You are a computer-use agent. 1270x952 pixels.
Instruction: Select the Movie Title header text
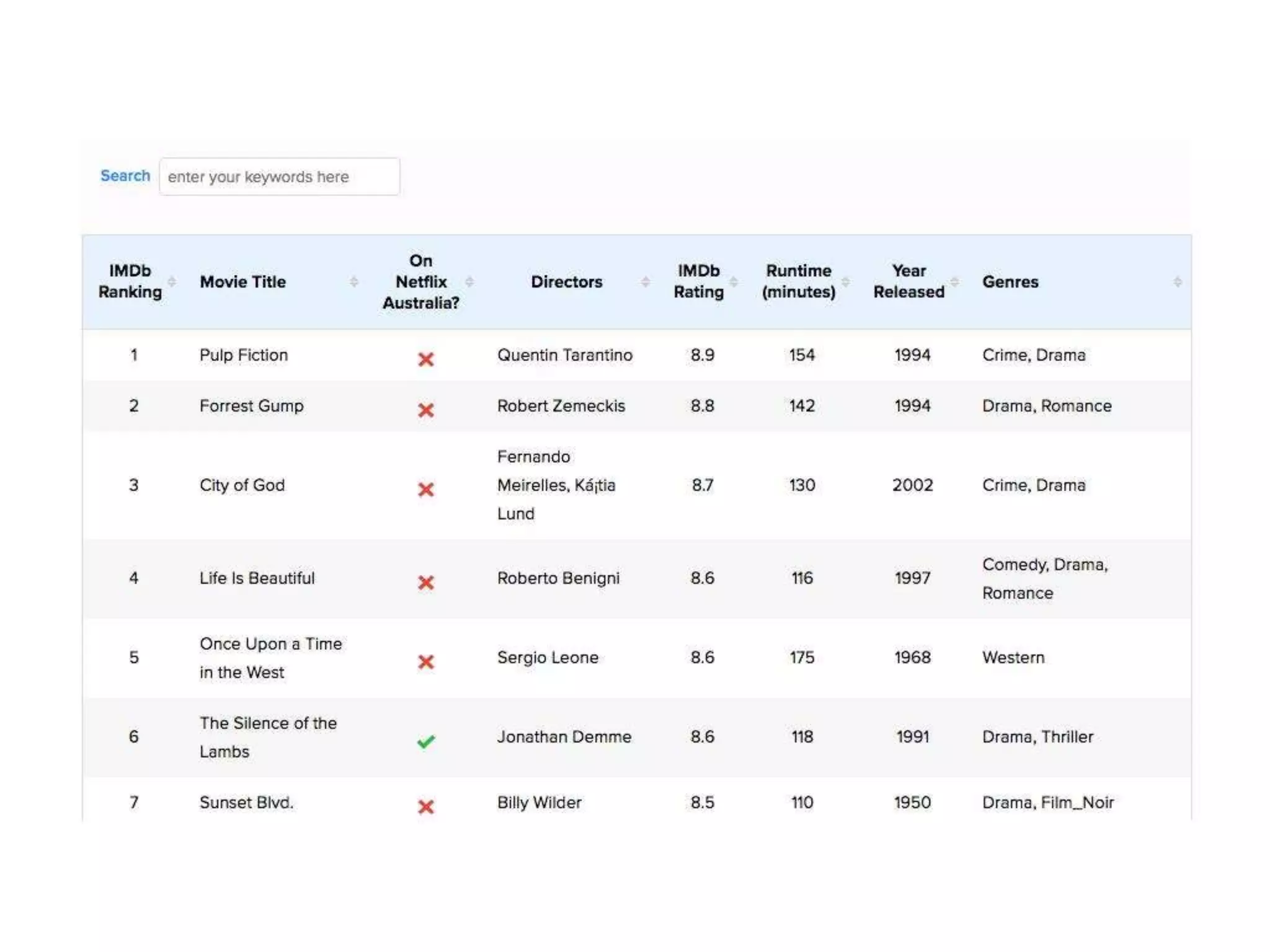[x=242, y=282]
